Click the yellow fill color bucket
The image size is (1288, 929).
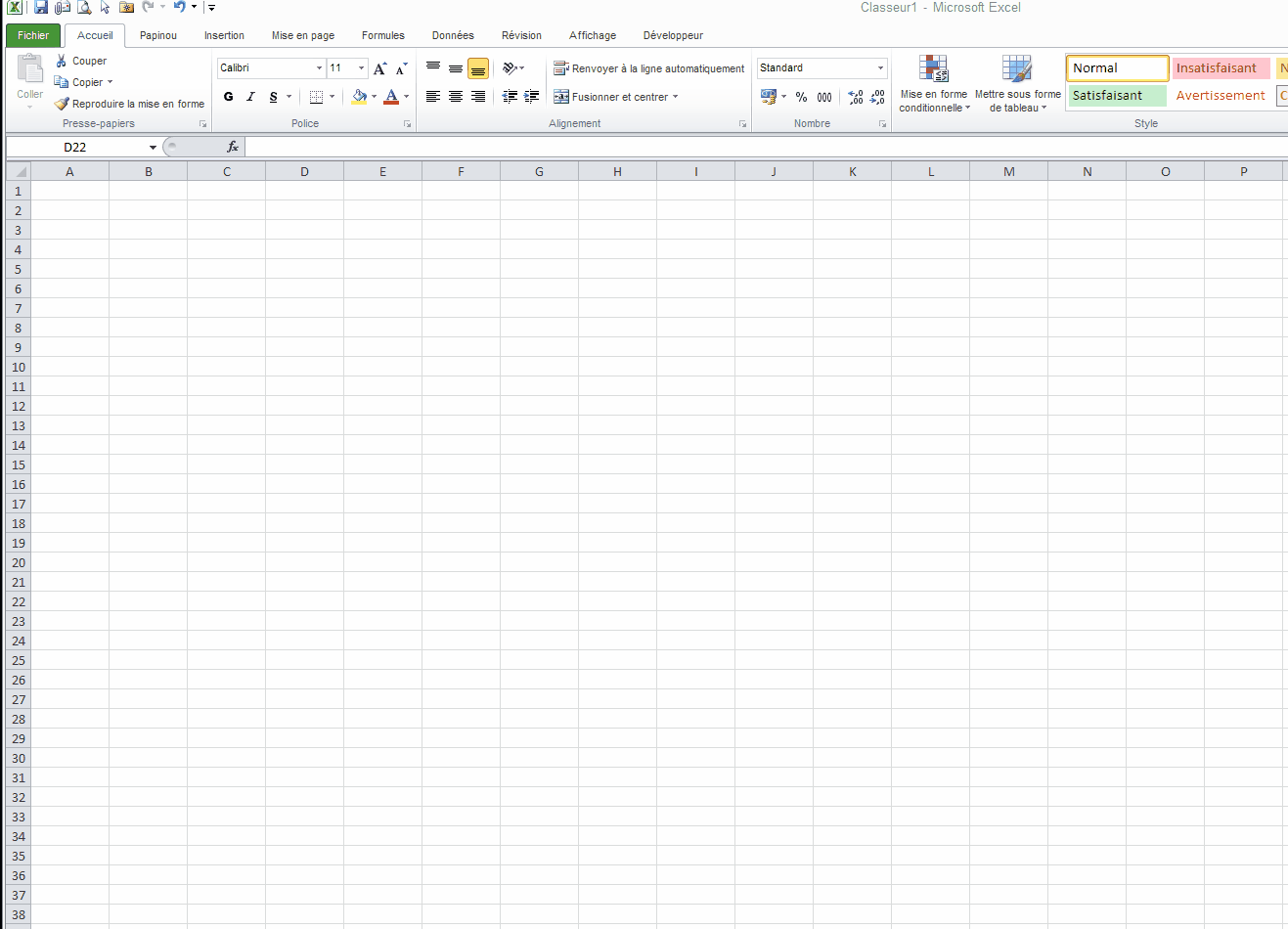click(359, 97)
